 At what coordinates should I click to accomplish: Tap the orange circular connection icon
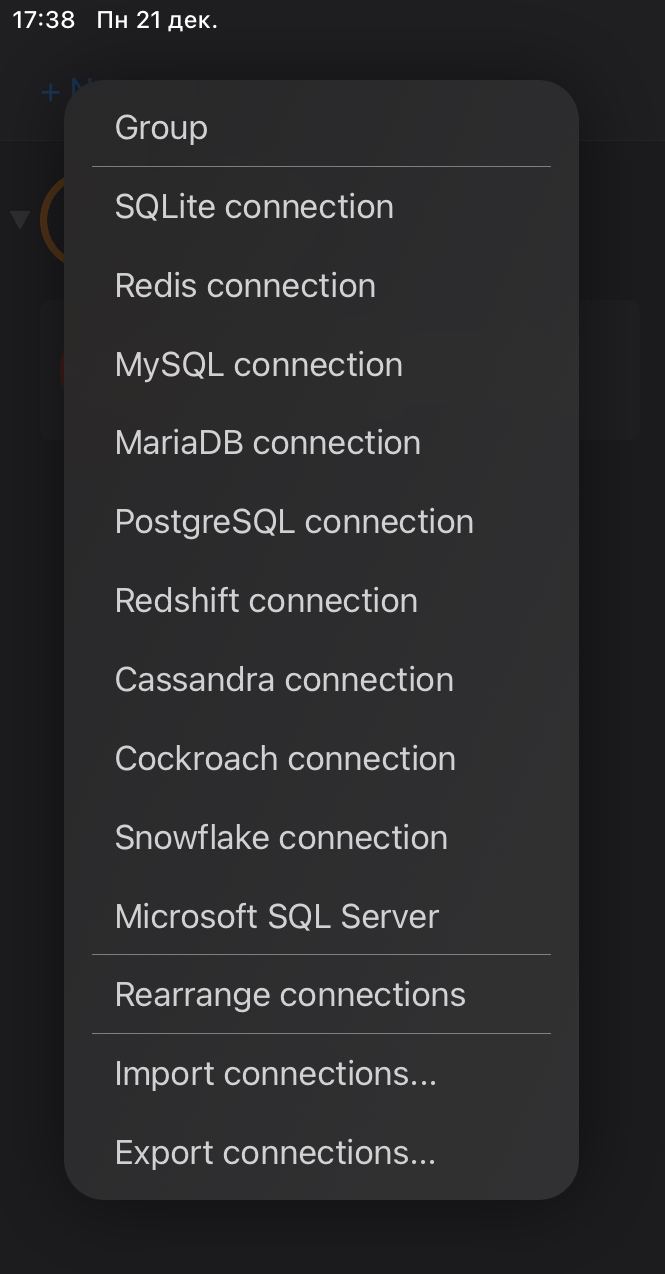click(x=52, y=221)
